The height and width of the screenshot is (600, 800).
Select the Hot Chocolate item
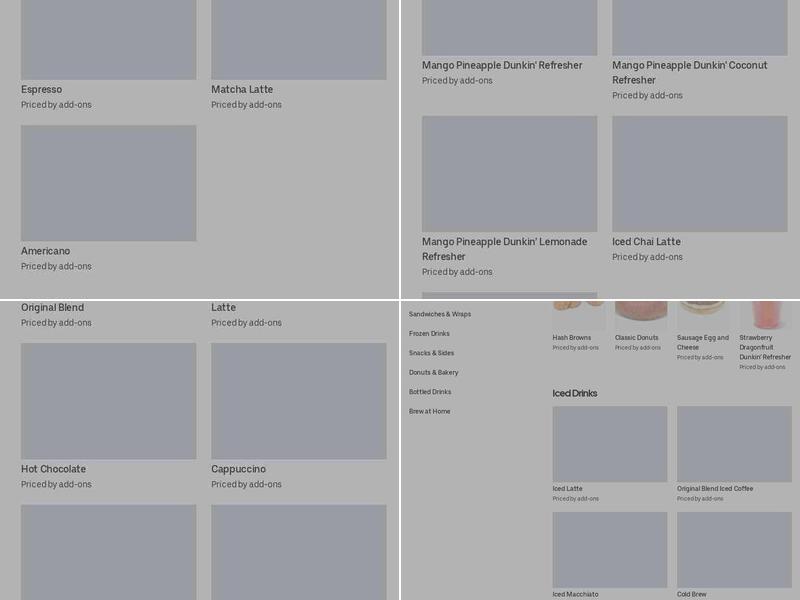108,401
